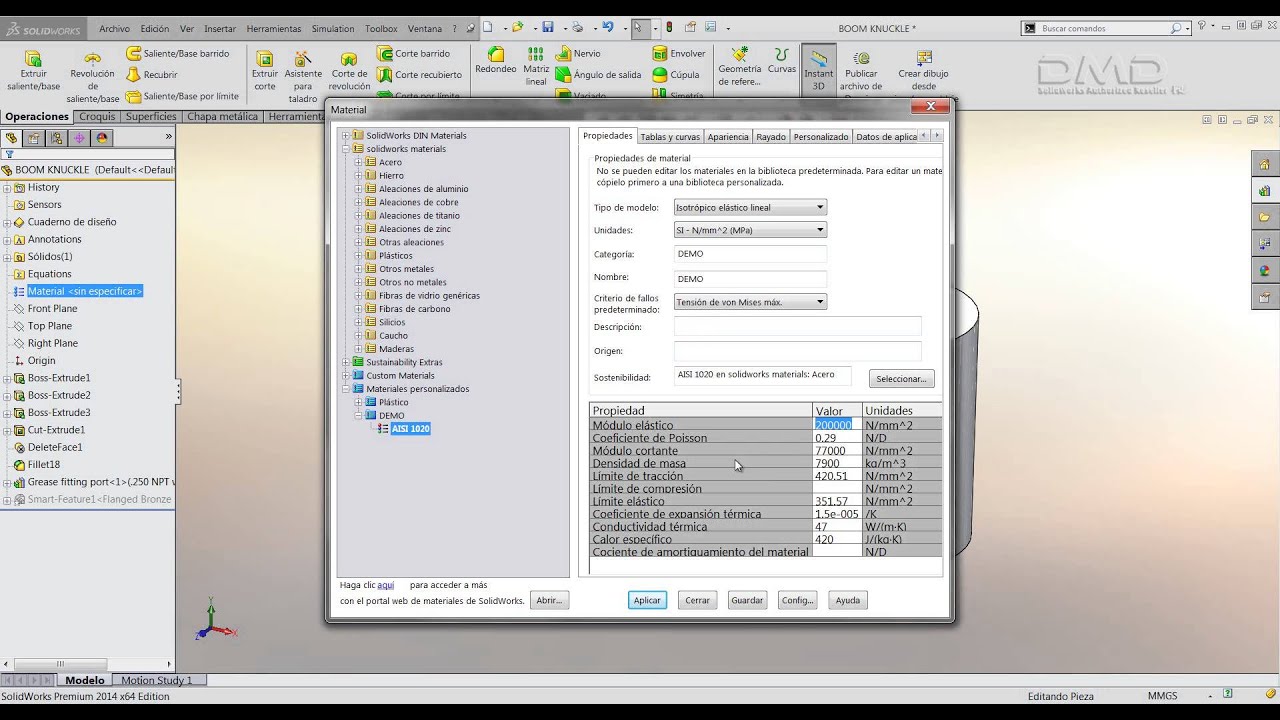The width and height of the screenshot is (1280, 720).
Task: Switch to the Croquis tab
Action: coord(97,117)
